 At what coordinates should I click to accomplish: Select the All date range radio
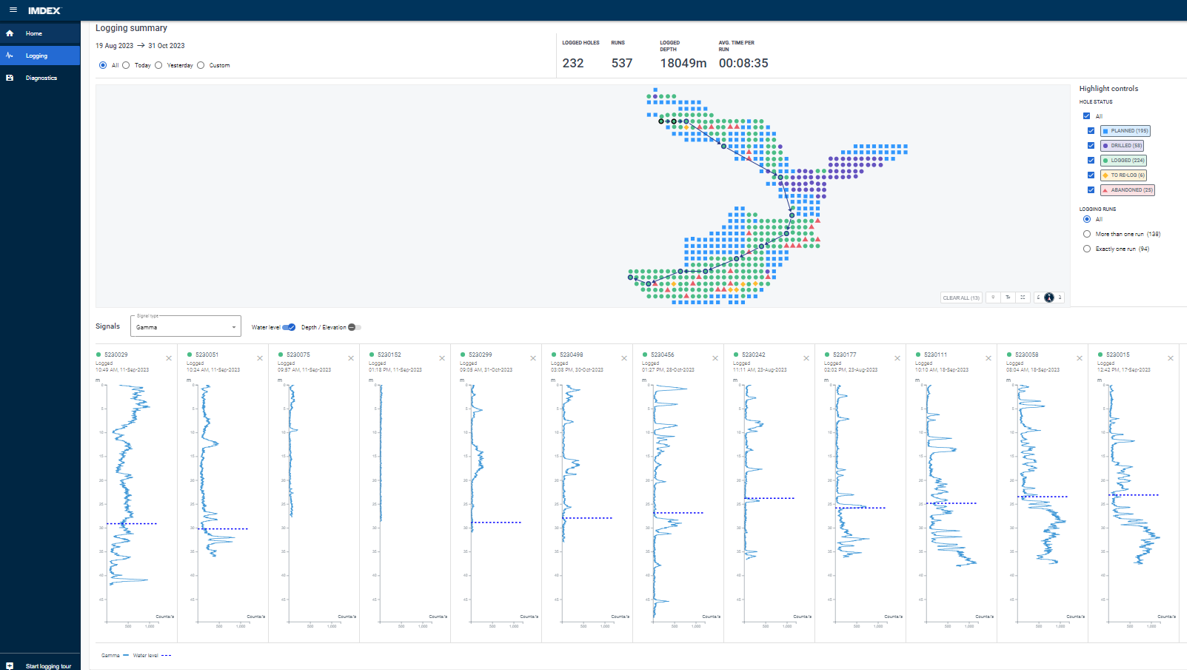tap(103, 65)
